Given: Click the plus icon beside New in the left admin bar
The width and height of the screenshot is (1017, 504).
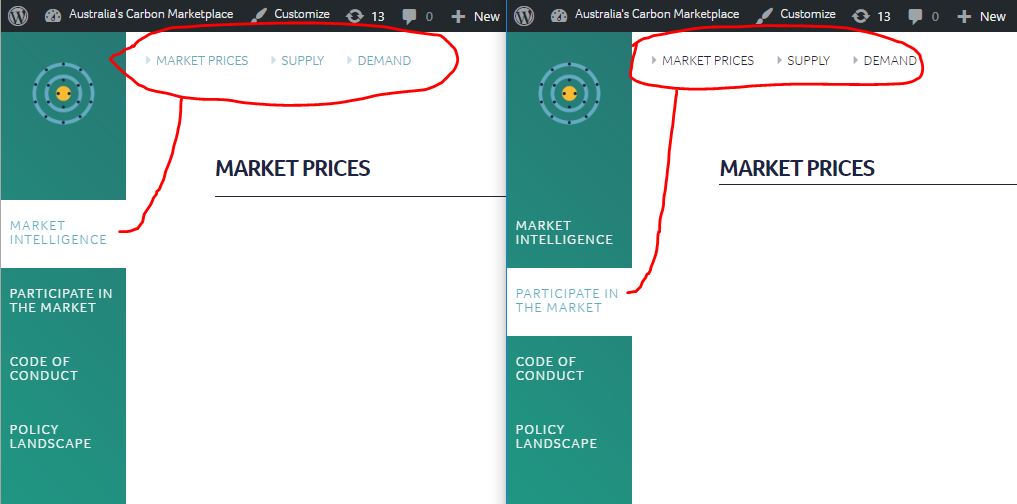Looking at the screenshot, I should (459, 16).
